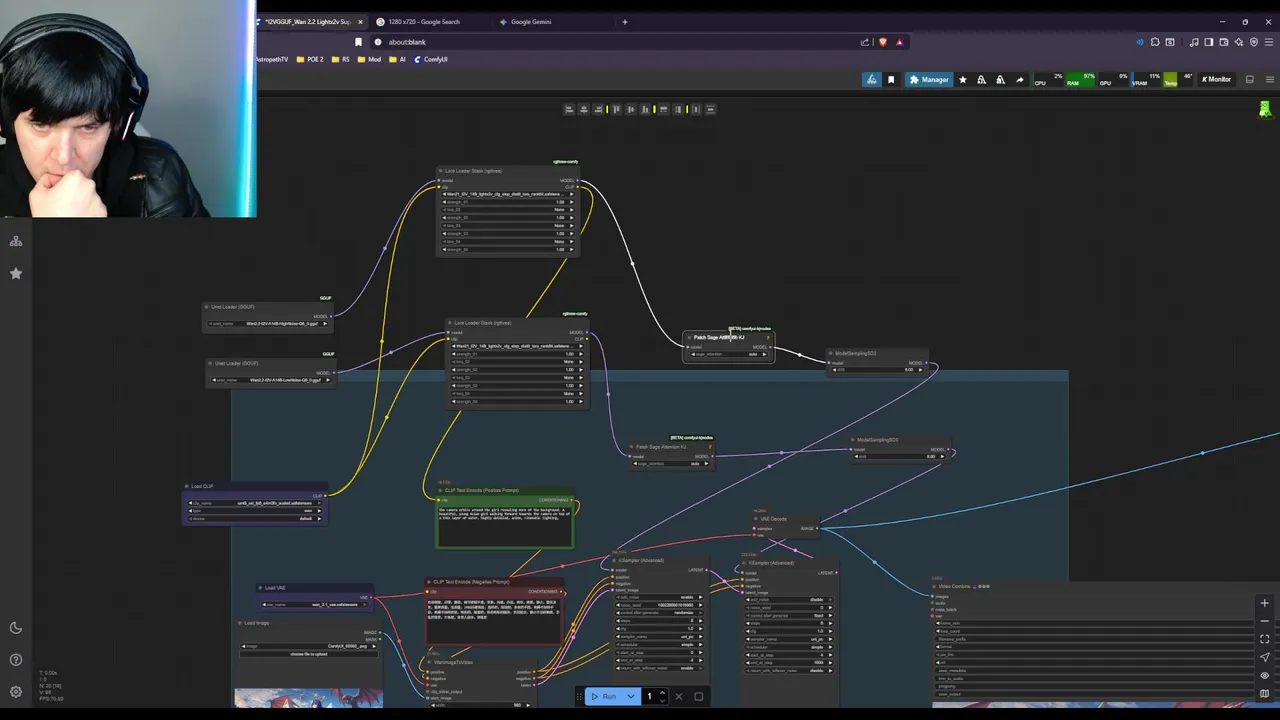Toggle return_with_leftover_noise in left KSampler
1280x720 pixels.
click(x=658, y=668)
